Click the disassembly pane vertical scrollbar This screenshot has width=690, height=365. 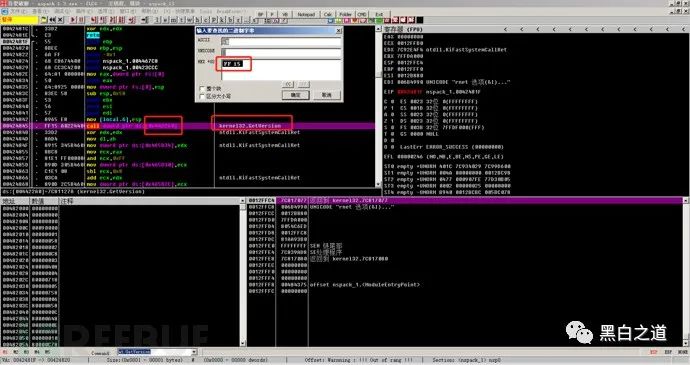tap(378, 106)
